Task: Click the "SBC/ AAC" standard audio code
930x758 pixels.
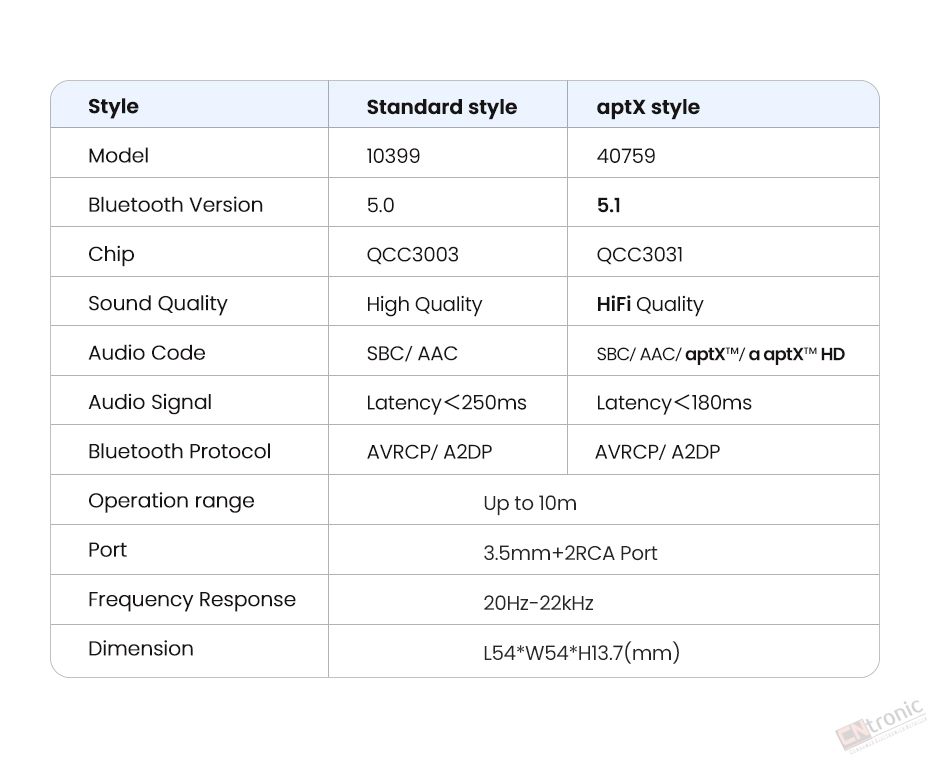Action: click(x=412, y=353)
